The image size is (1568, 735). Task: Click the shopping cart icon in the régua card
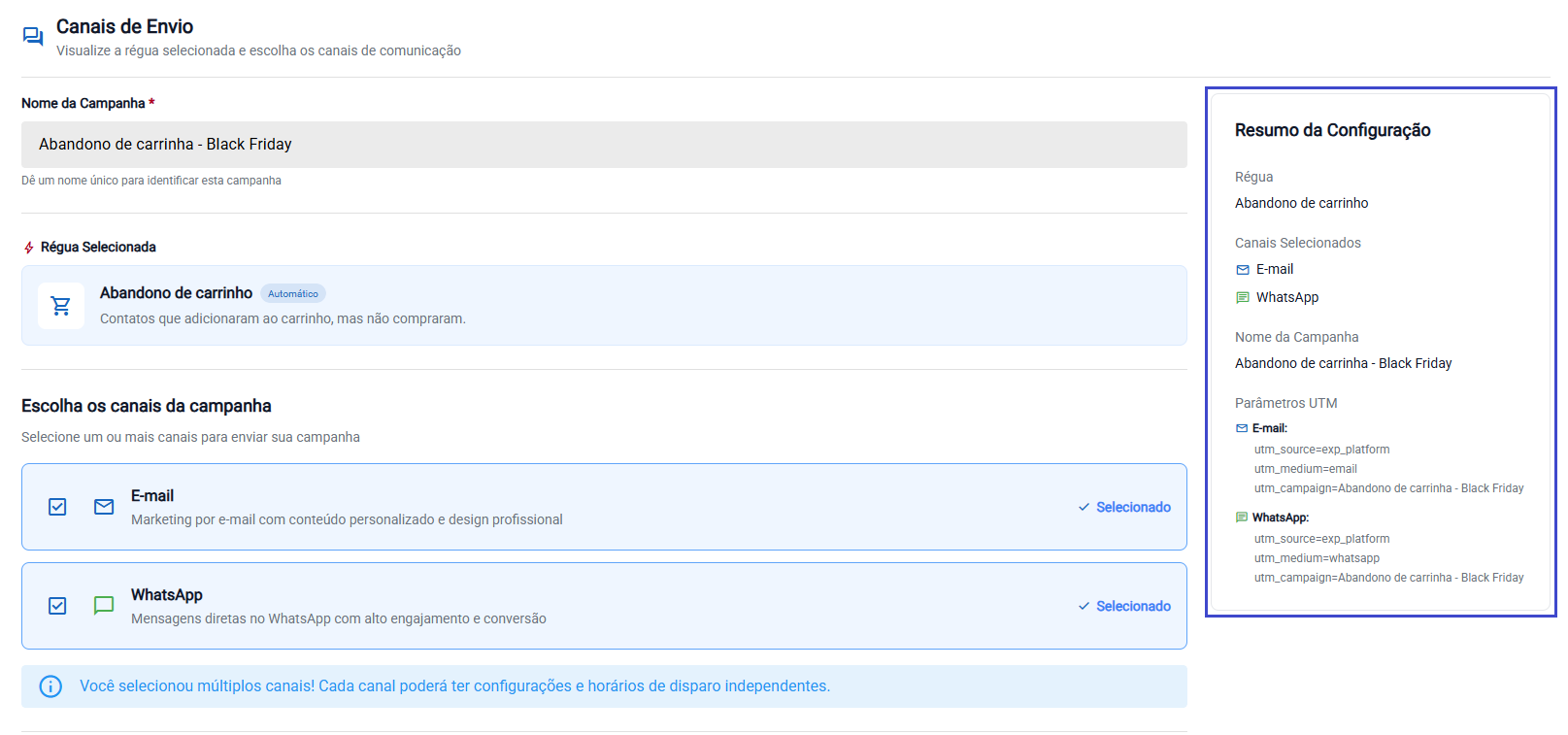point(61,306)
